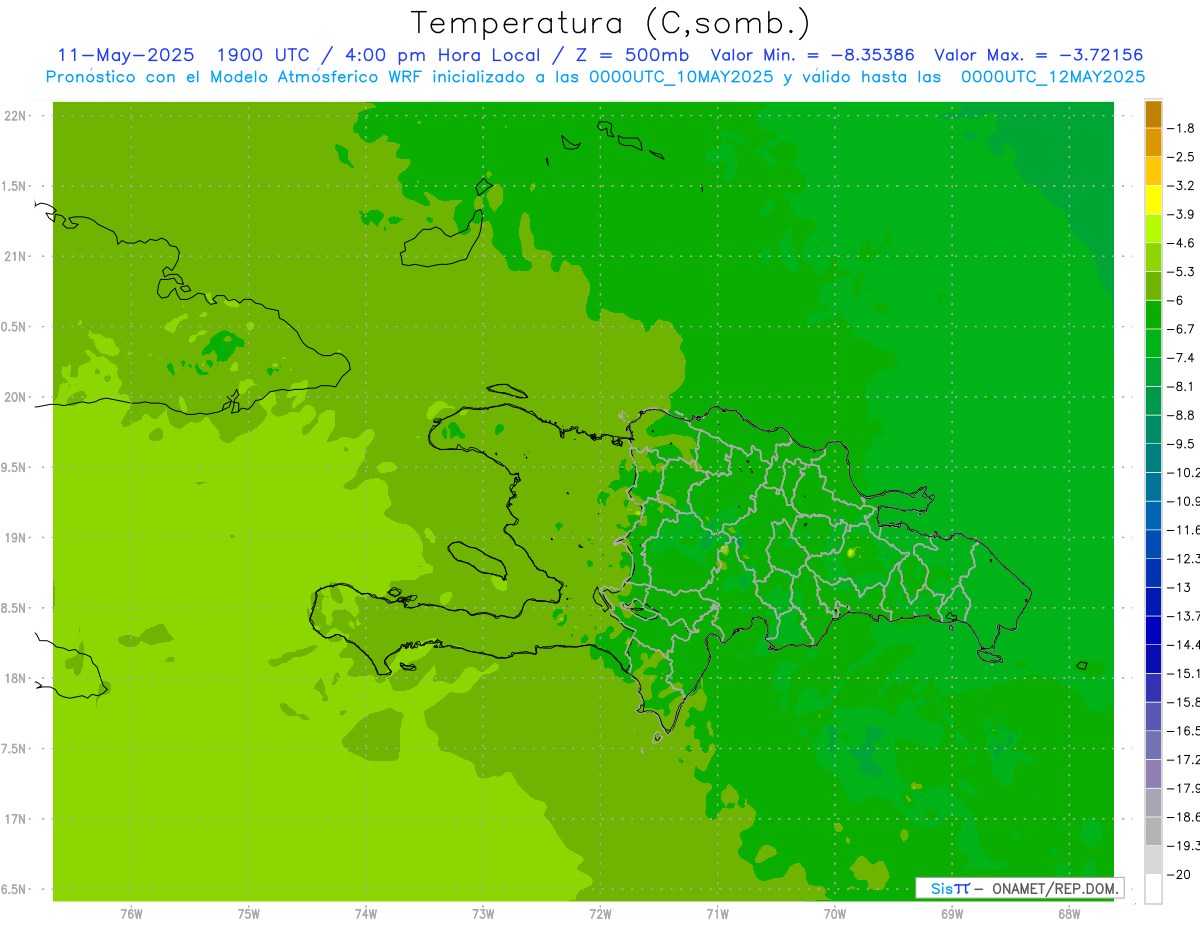Click the 'Z = 500mb' level text

pyautogui.click(x=632, y=55)
